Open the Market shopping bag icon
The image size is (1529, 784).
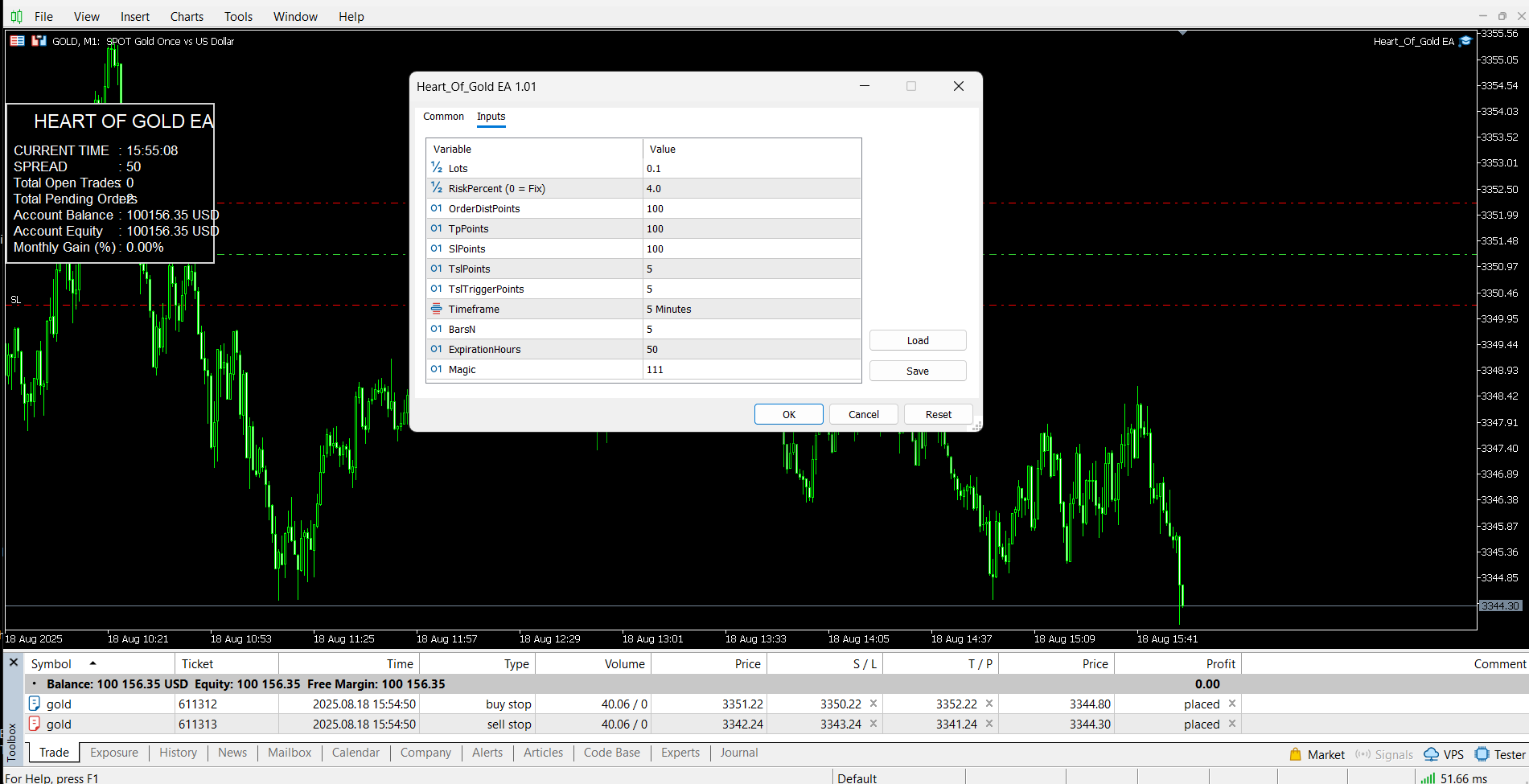click(1296, 754)
